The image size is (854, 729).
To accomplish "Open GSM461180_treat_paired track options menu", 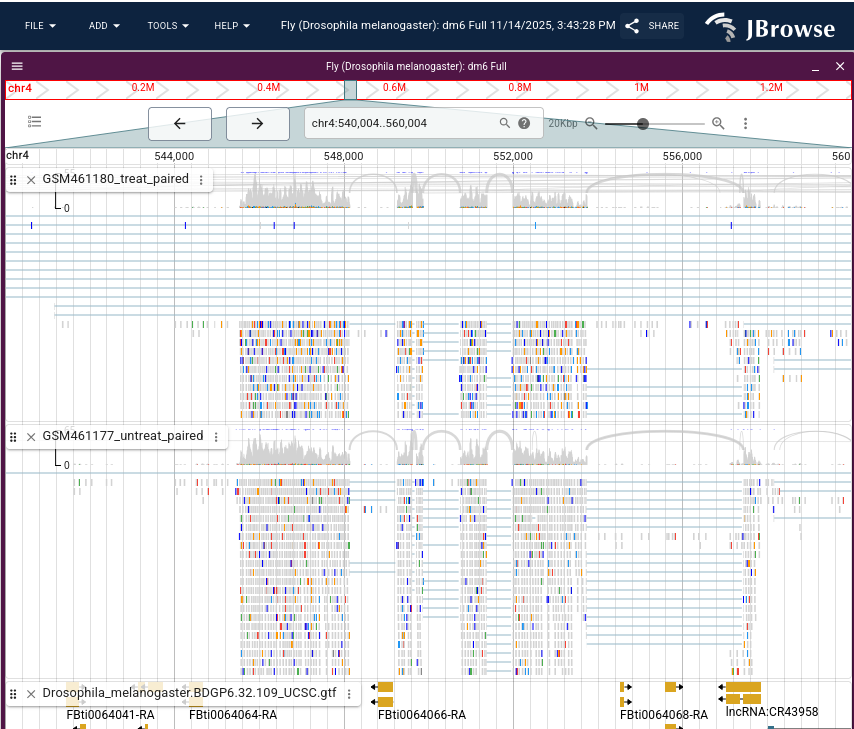I will (201, 180).
